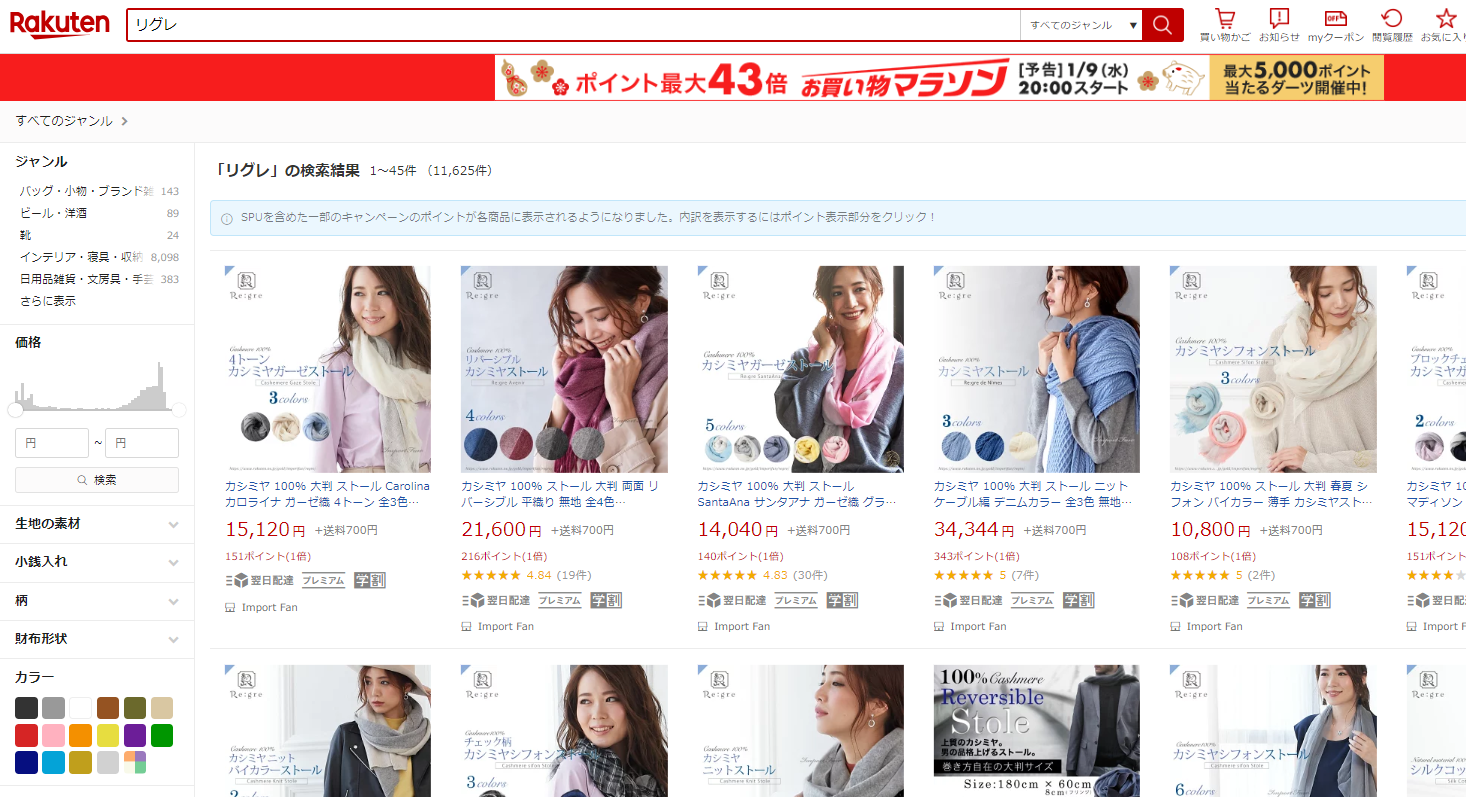Select the ビール・洋酒 genre
The height and width of the screenshot is (797, 1466).
(53, 213)
